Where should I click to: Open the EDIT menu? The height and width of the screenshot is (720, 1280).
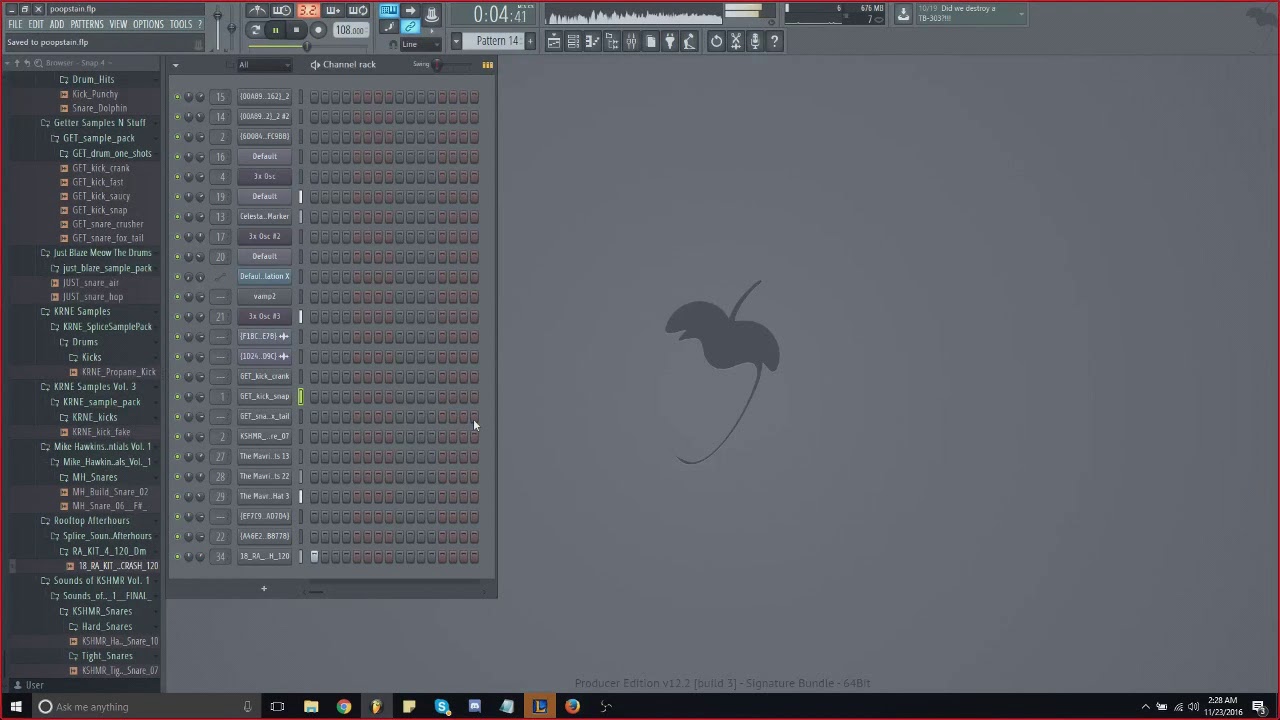36,24
